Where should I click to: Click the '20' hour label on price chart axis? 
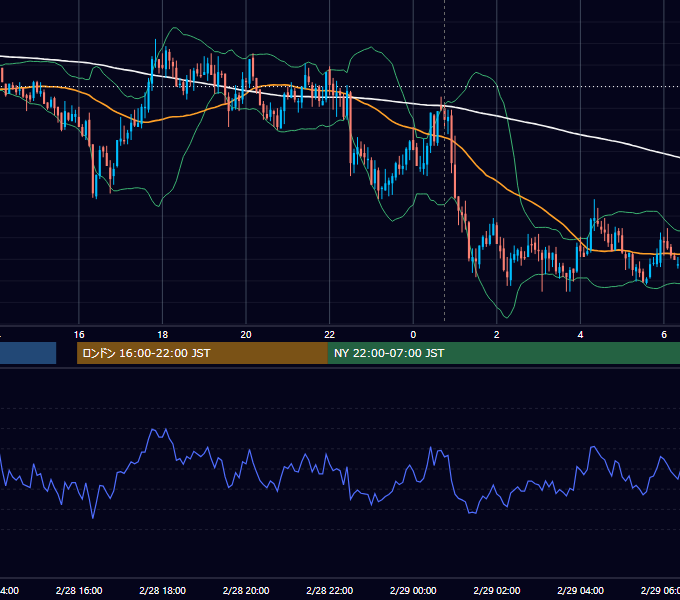pos(246,335)
